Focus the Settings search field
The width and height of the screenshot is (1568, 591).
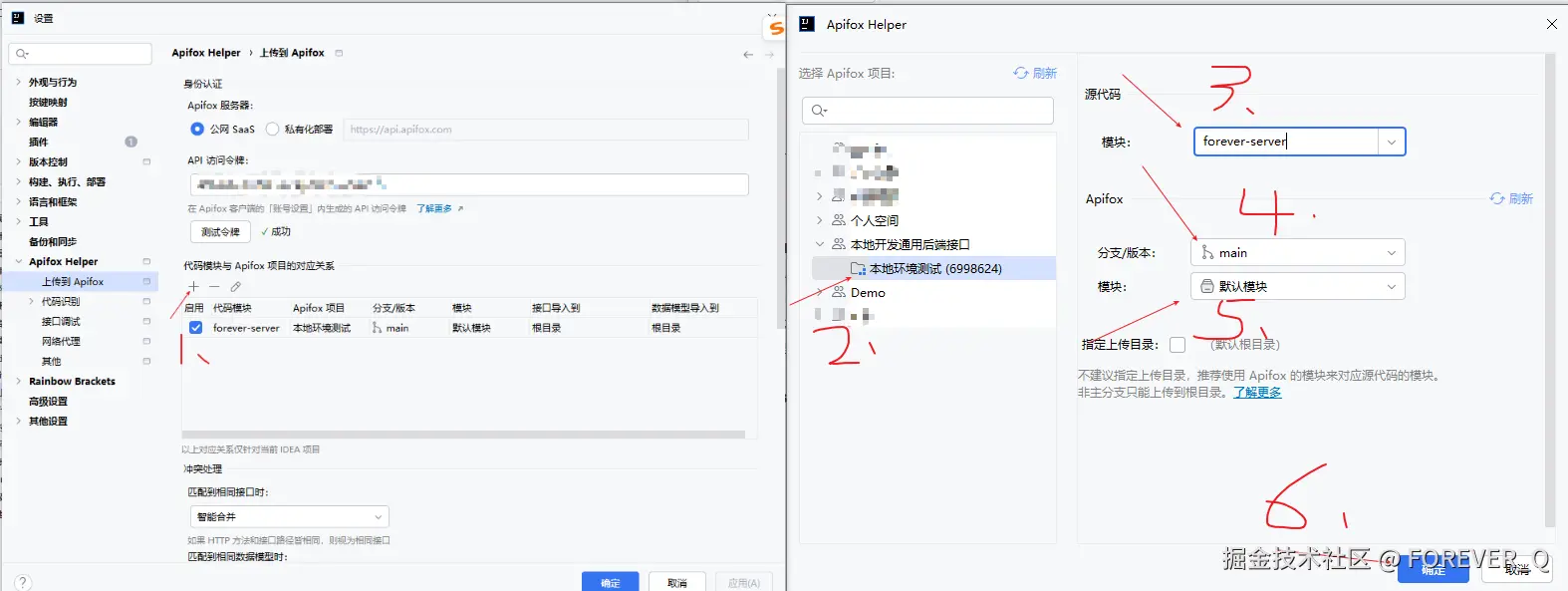point(80,54)
